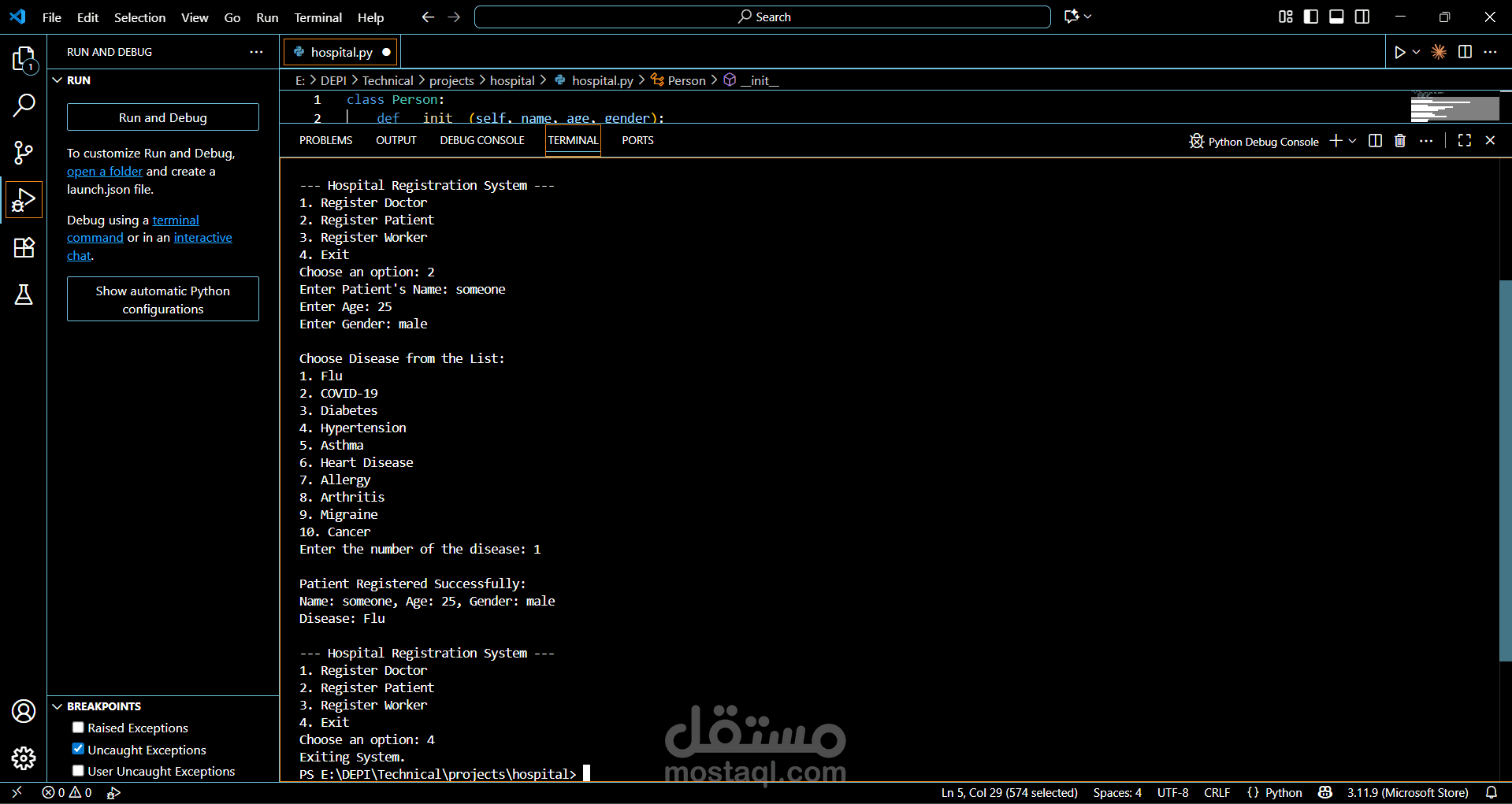Screen dimensions: 1512x804
Task: Open the File menu
Action: [52, 17]
